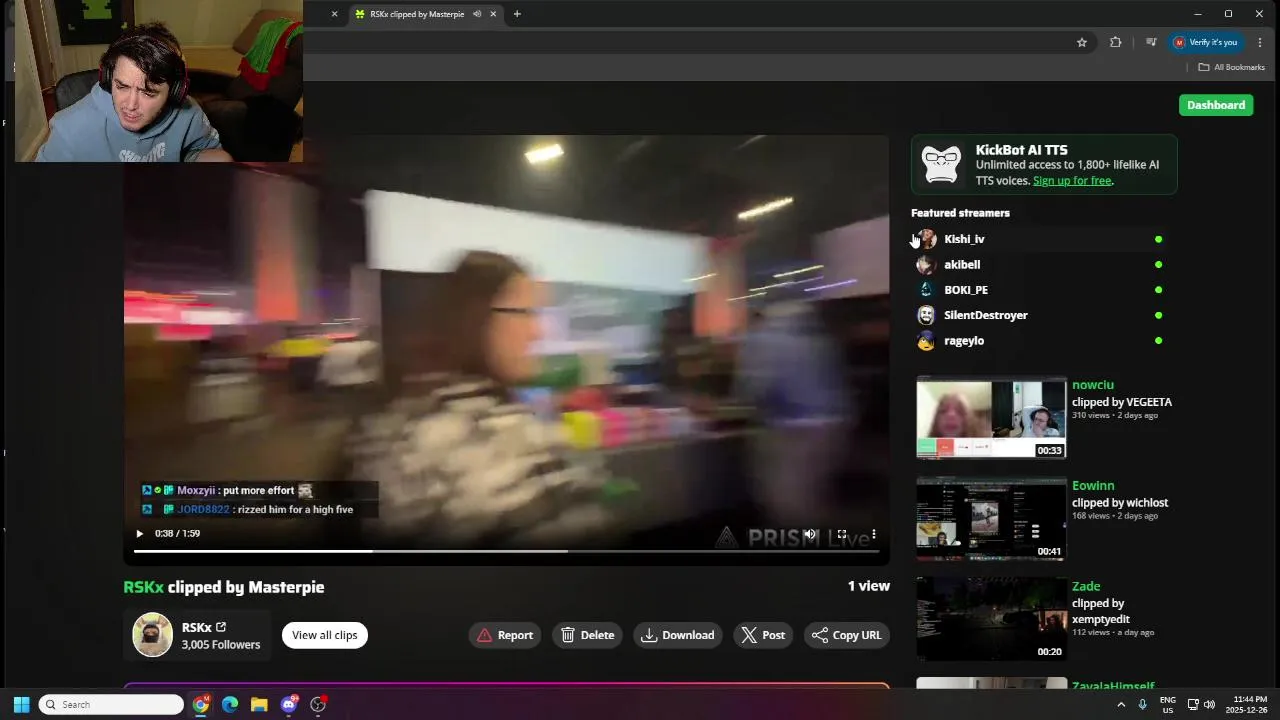Follow the Sign up for free link

click(1072, 181)
